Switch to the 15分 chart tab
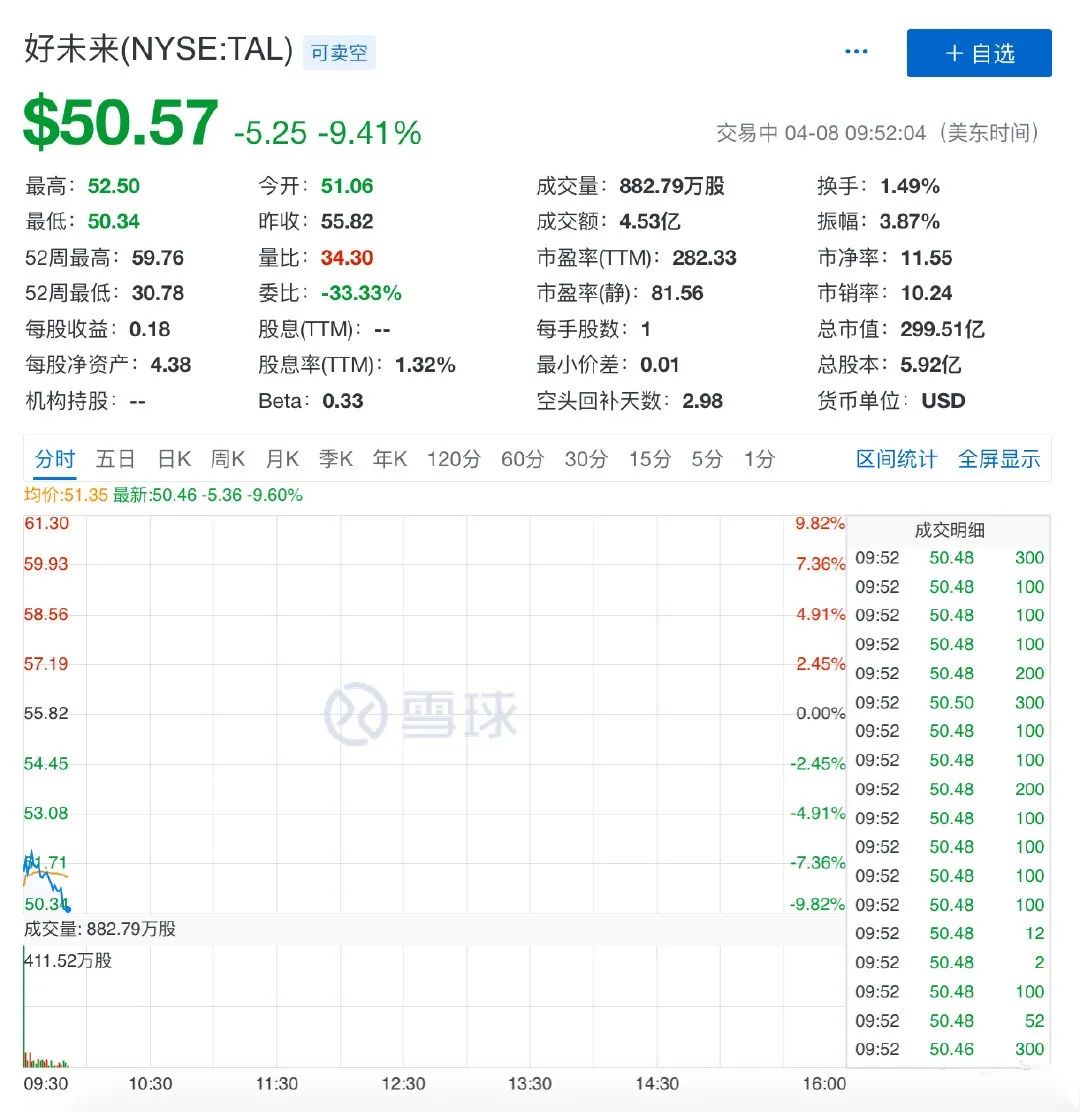This screenshot has width=1080, height=1112. pyautogui.click(x=650, y=460)
